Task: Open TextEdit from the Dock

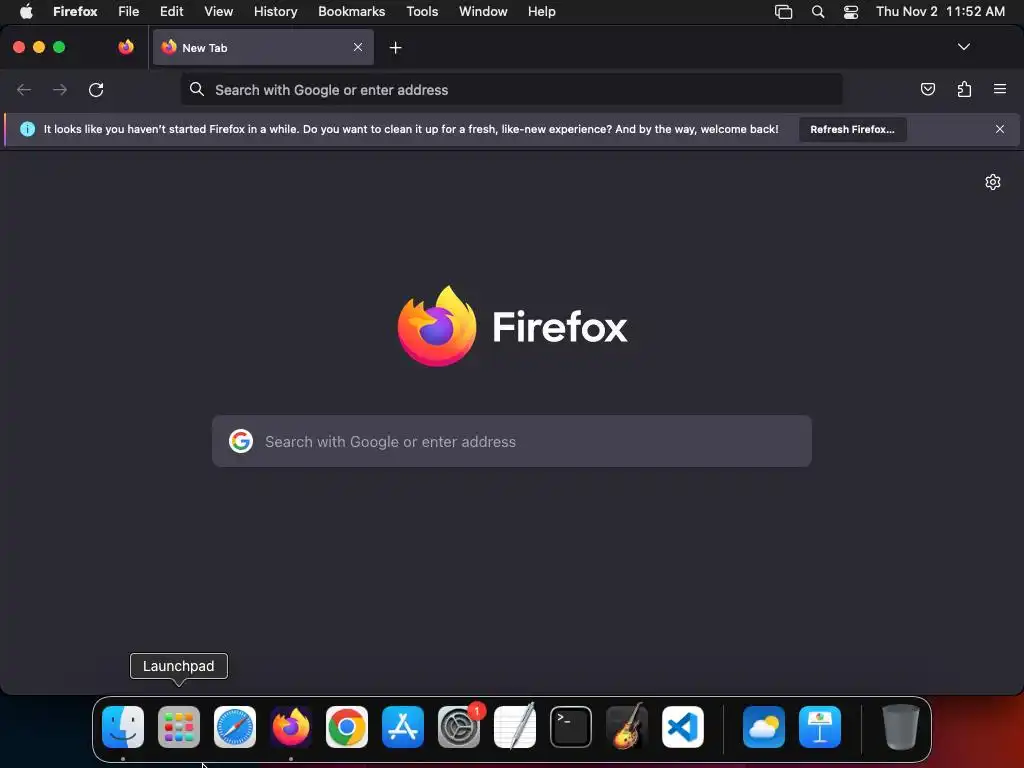Action: [515, 726]
